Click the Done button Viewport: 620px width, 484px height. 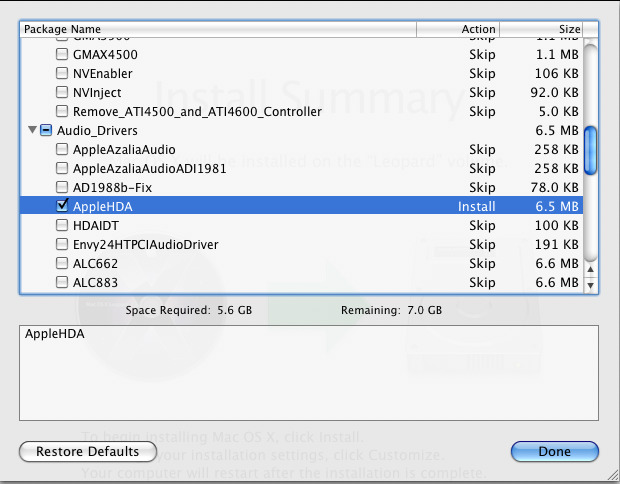coord(555,452)
